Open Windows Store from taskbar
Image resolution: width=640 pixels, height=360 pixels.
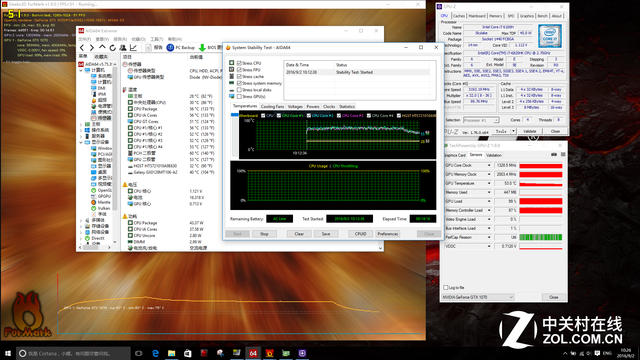pos(188,353)
